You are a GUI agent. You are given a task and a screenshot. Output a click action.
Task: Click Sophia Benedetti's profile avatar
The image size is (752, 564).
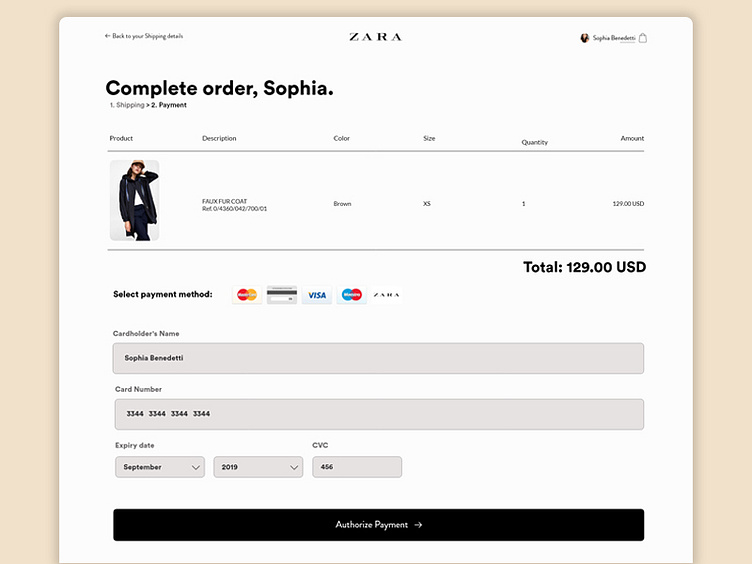pos(585,38)
